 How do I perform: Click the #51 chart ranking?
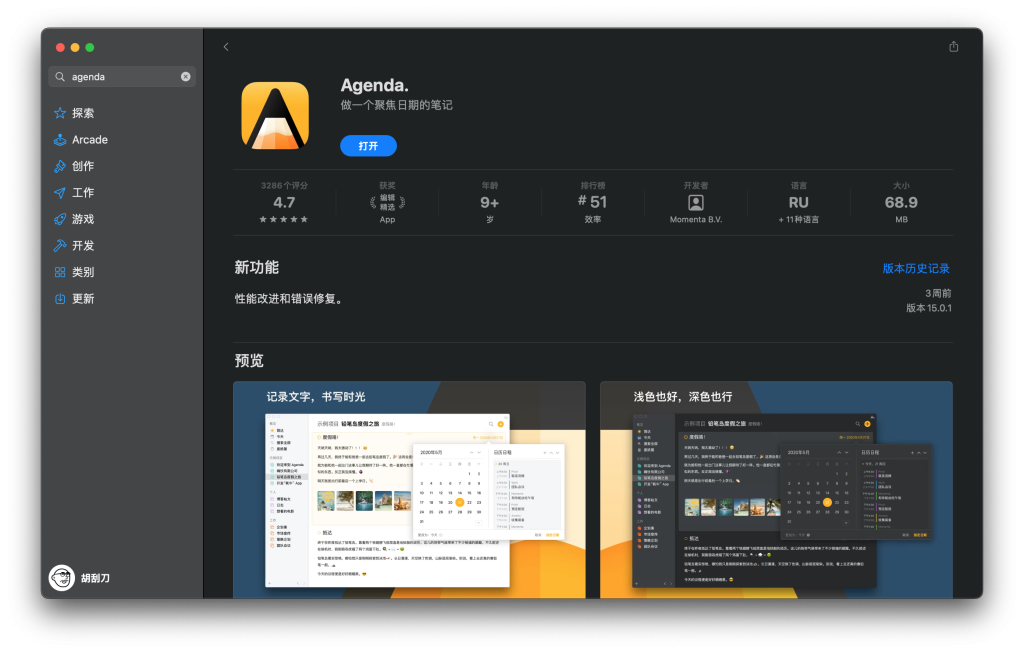592,202
